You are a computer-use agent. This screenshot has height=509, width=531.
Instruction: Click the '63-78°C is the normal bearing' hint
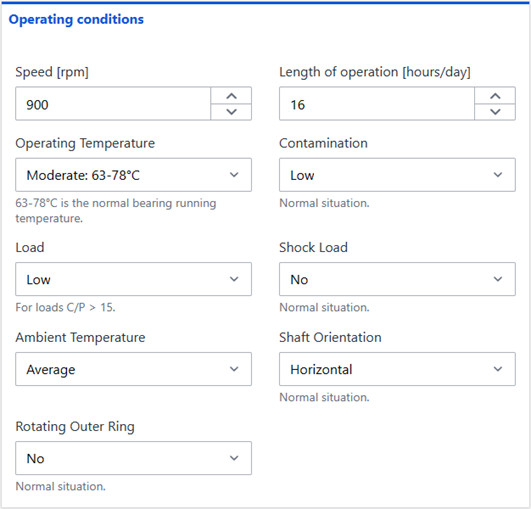(x=116, y=210)
